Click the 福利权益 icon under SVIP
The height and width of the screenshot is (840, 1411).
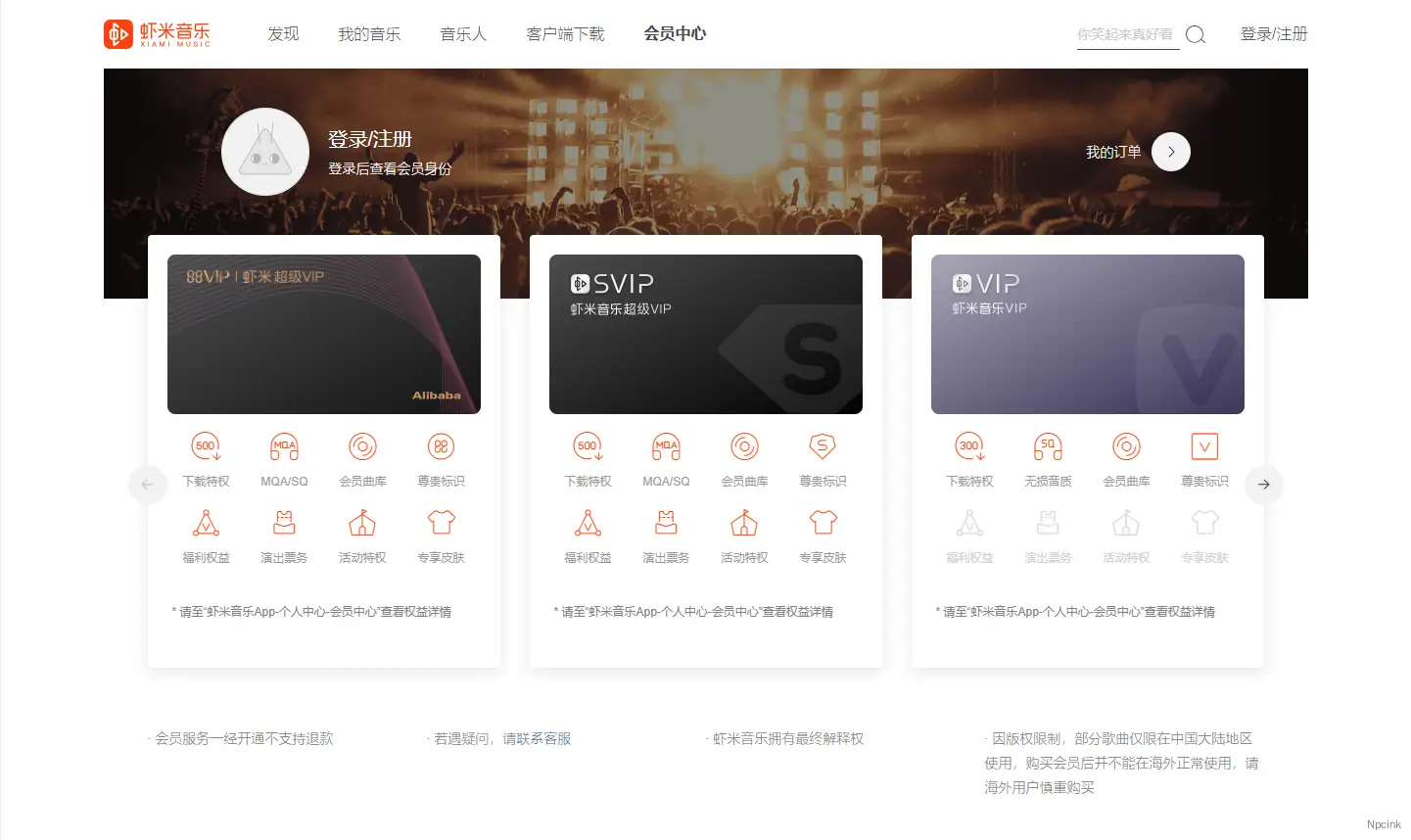point(588,523)
